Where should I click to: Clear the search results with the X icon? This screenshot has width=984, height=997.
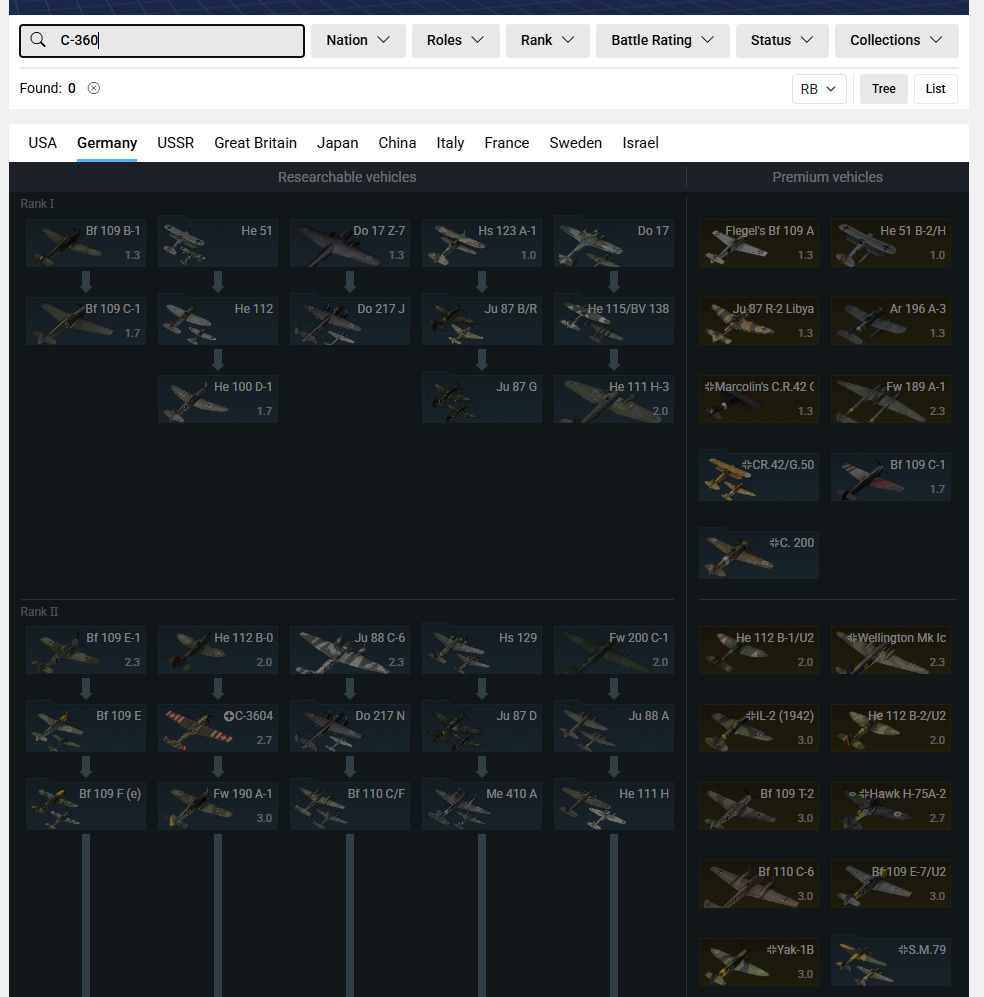pyautogui.click(x=94, y=88)
